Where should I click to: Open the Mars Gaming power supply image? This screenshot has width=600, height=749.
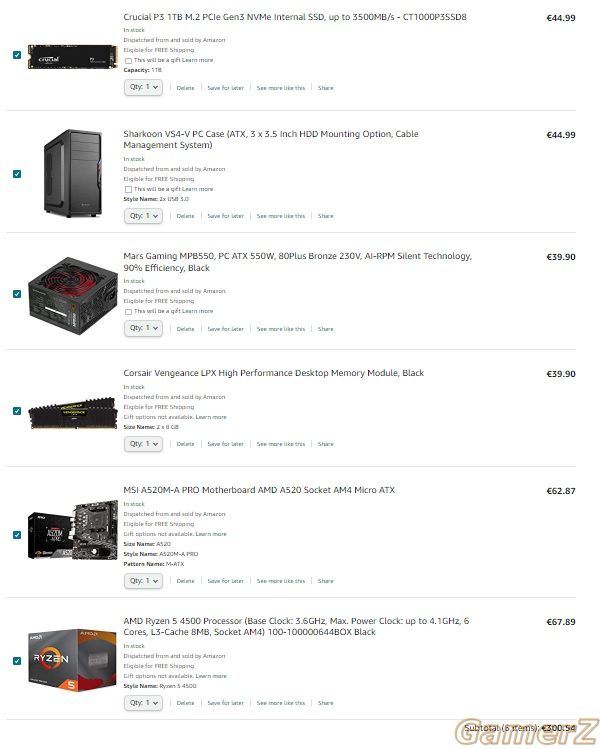(73, 296)
